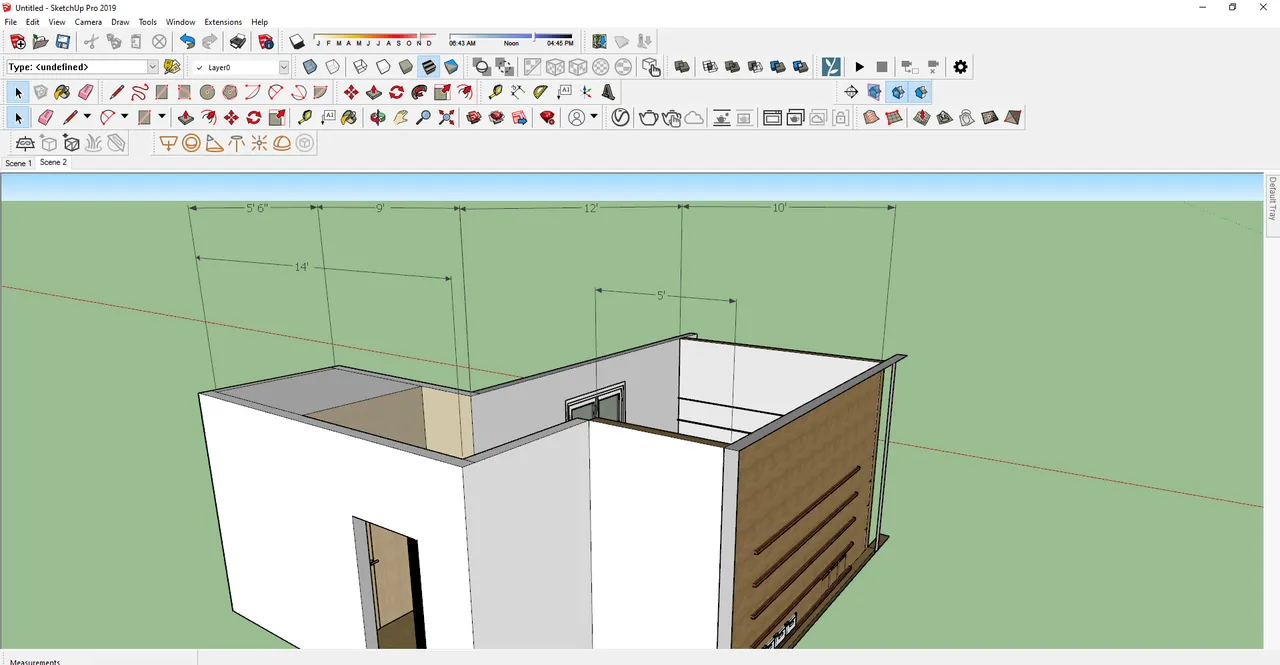The image size is (1280, 665).
Task: Toggle Display Section Planes
Action: (x=874, y=92)
